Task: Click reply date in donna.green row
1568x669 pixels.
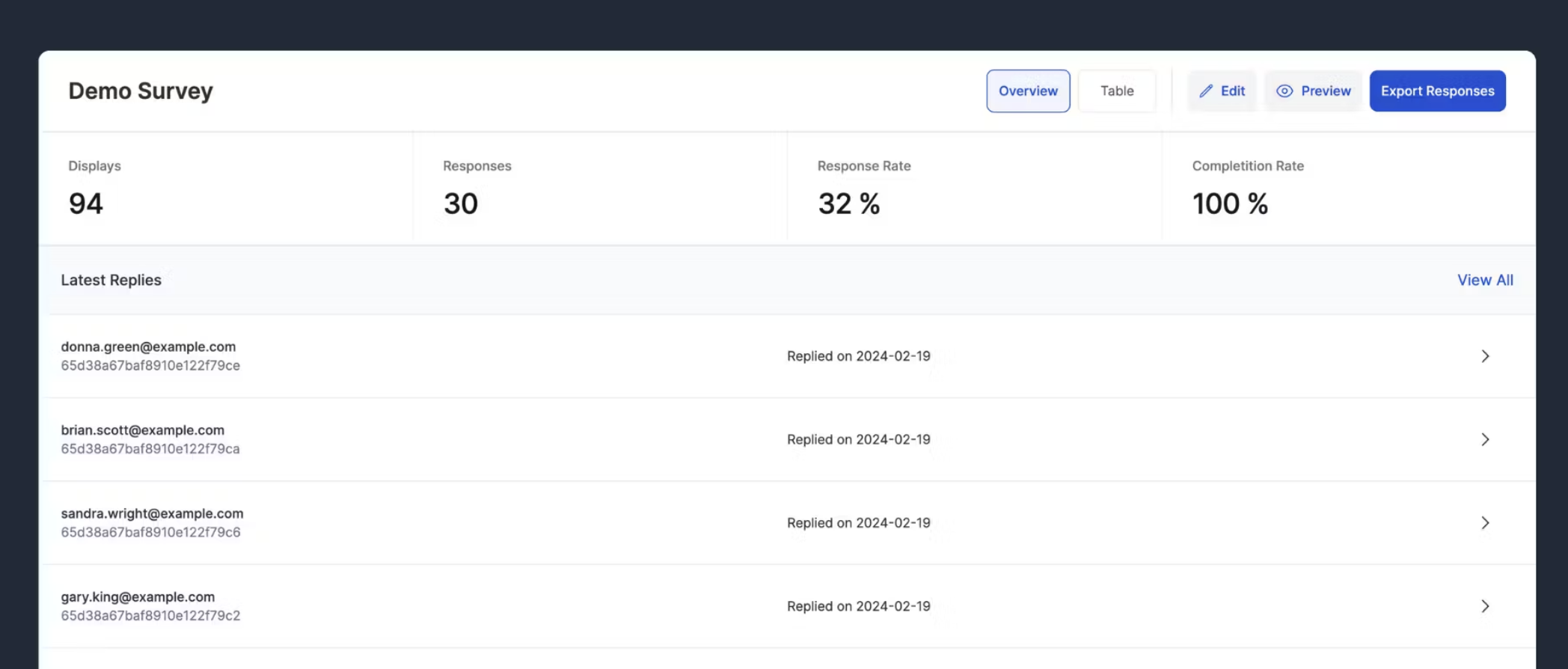Action: (858, 356)
